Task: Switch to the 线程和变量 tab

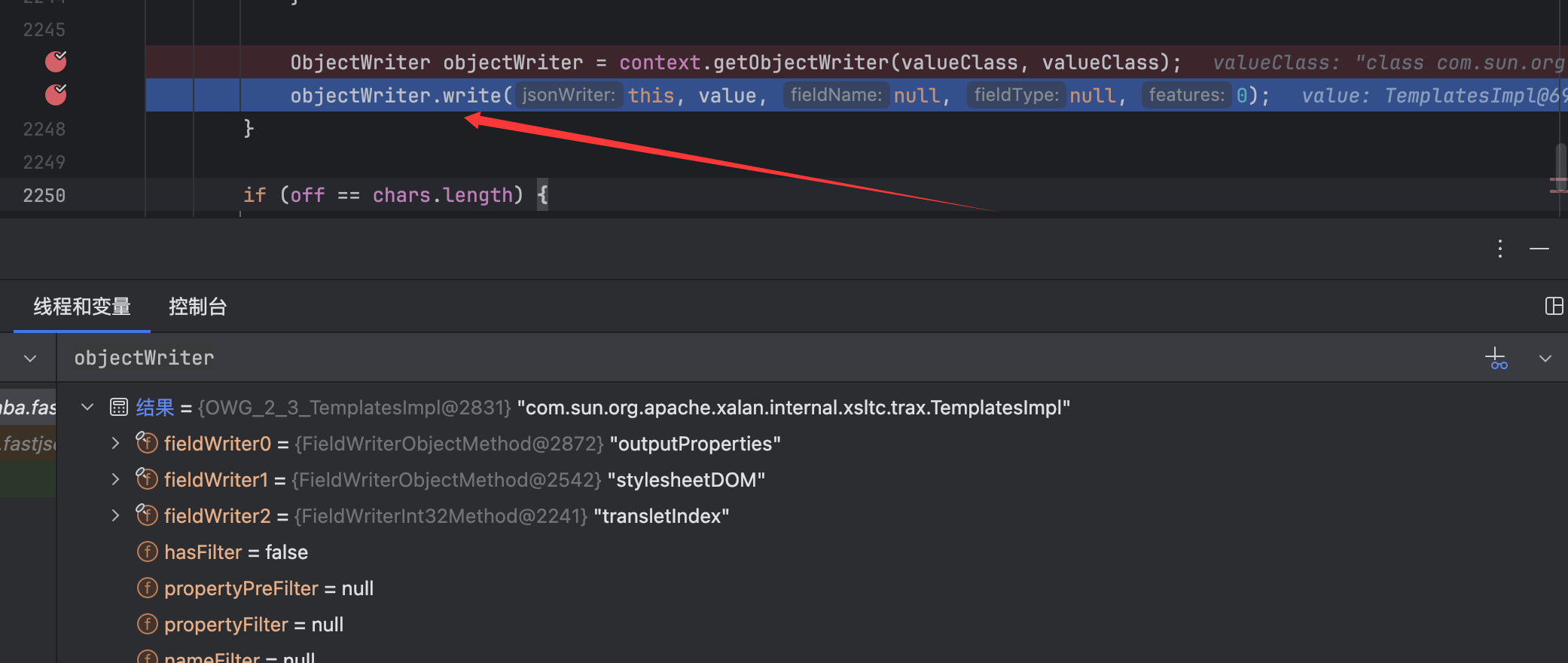Action: 82,307
